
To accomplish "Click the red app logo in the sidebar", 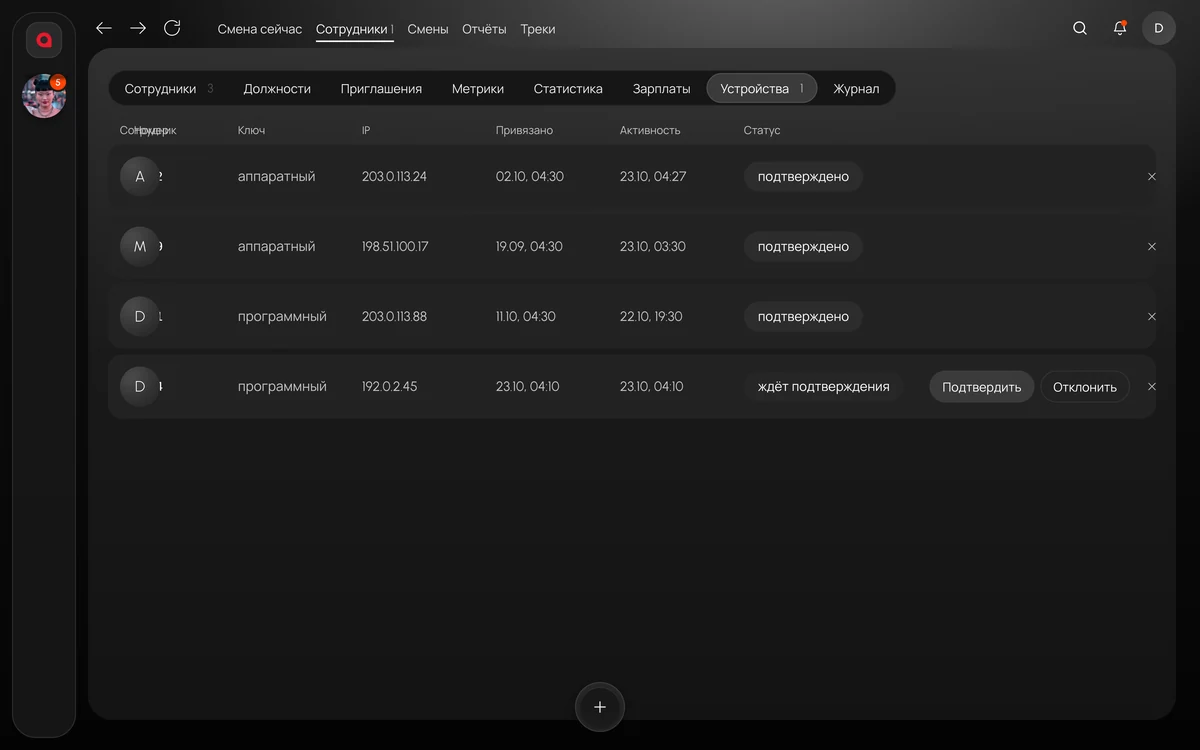I will click(44, 40).
